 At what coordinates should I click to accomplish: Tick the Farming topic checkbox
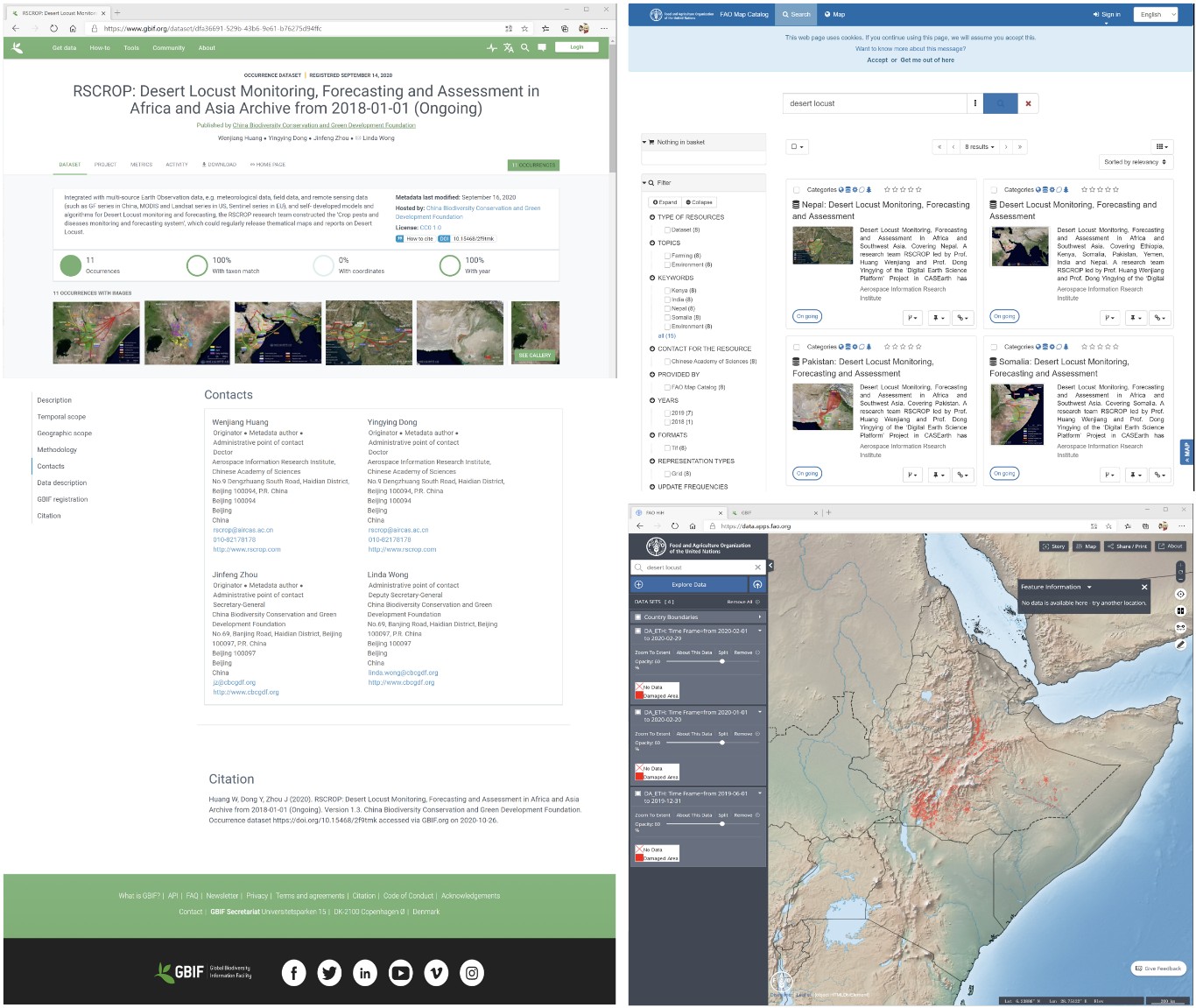coord(667,256)
